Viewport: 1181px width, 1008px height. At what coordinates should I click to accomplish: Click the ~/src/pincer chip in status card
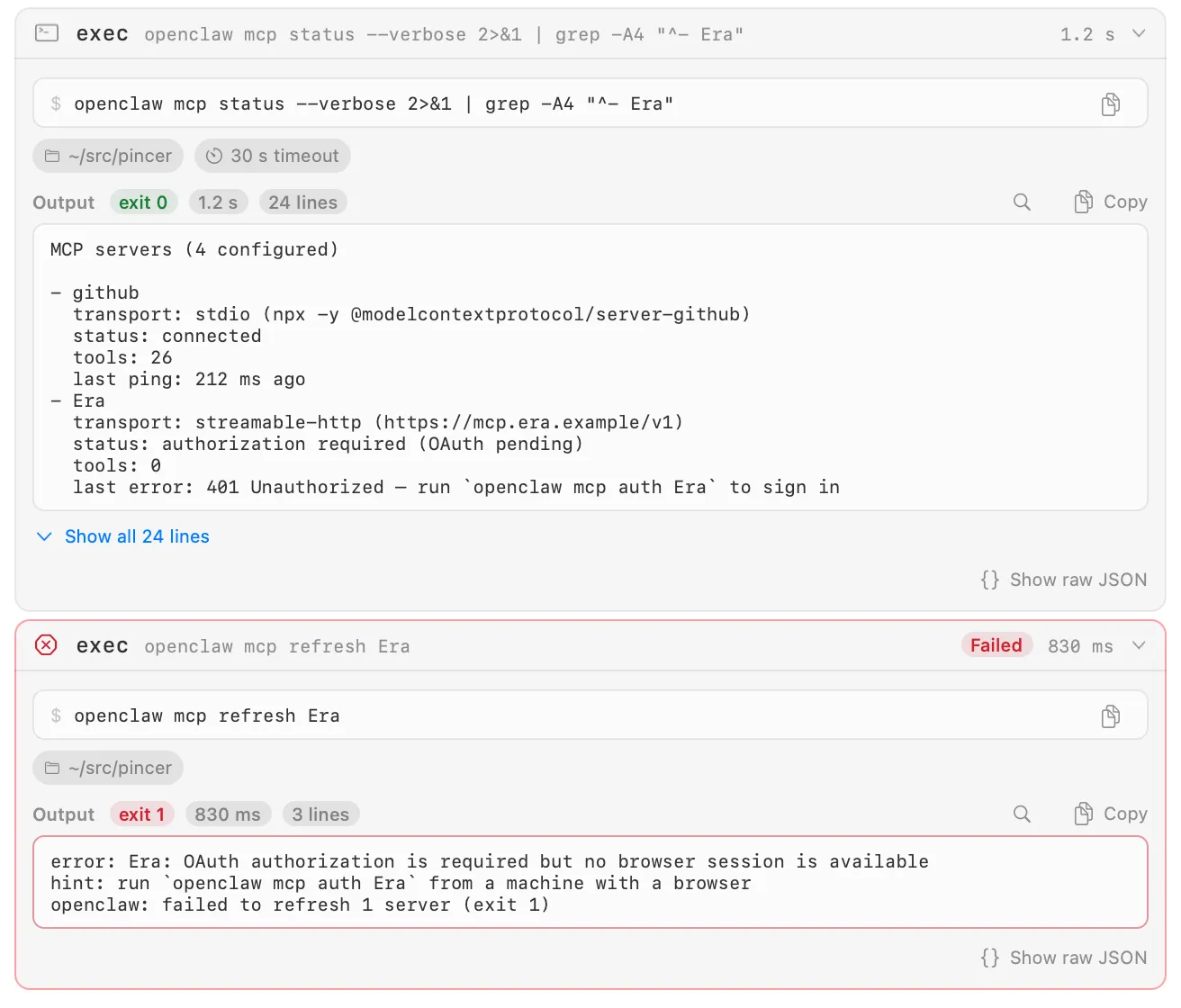(x=108, y=156)
